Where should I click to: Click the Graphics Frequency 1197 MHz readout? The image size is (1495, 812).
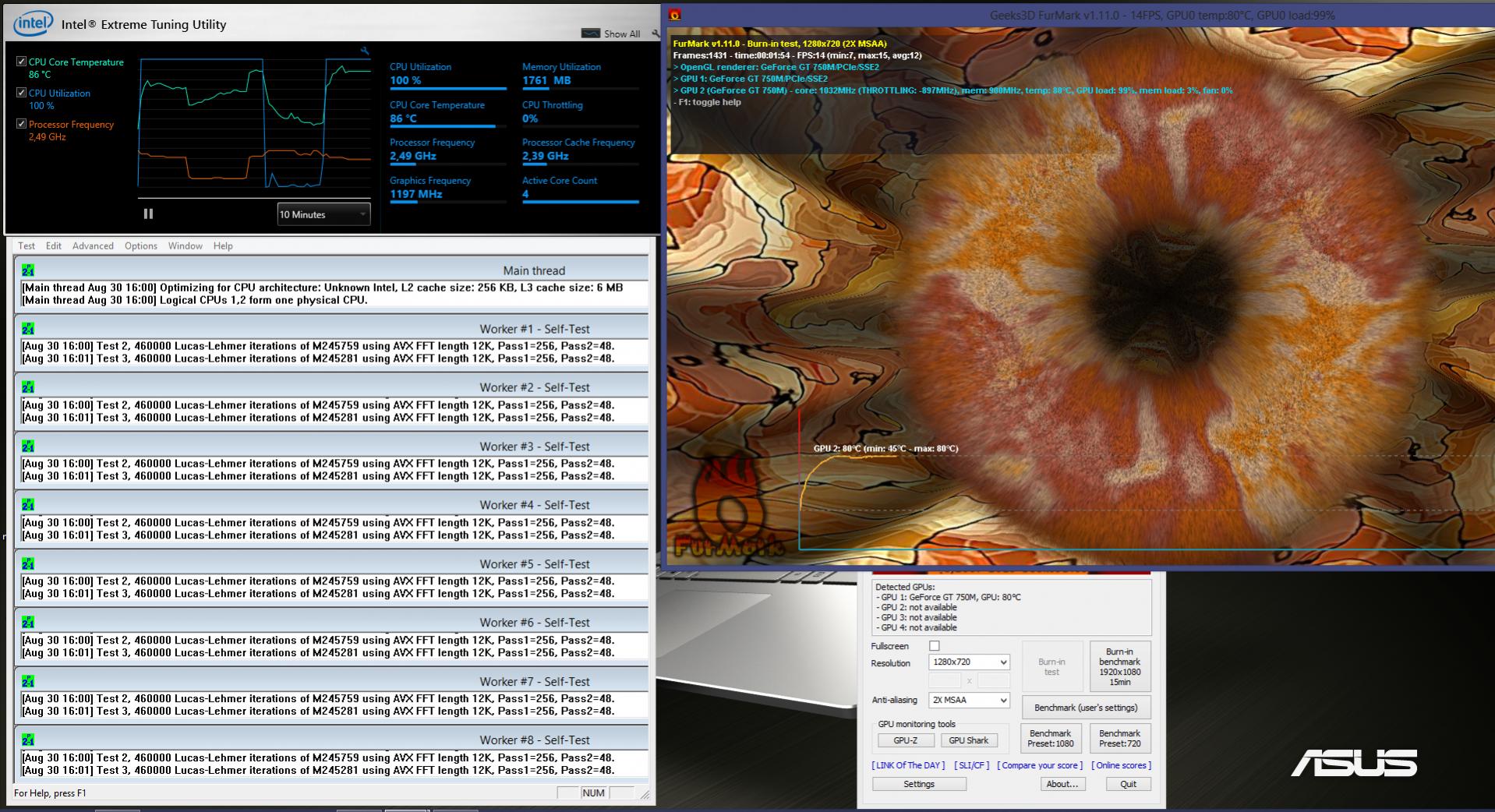pyautogui.click(x=447, y=188)
